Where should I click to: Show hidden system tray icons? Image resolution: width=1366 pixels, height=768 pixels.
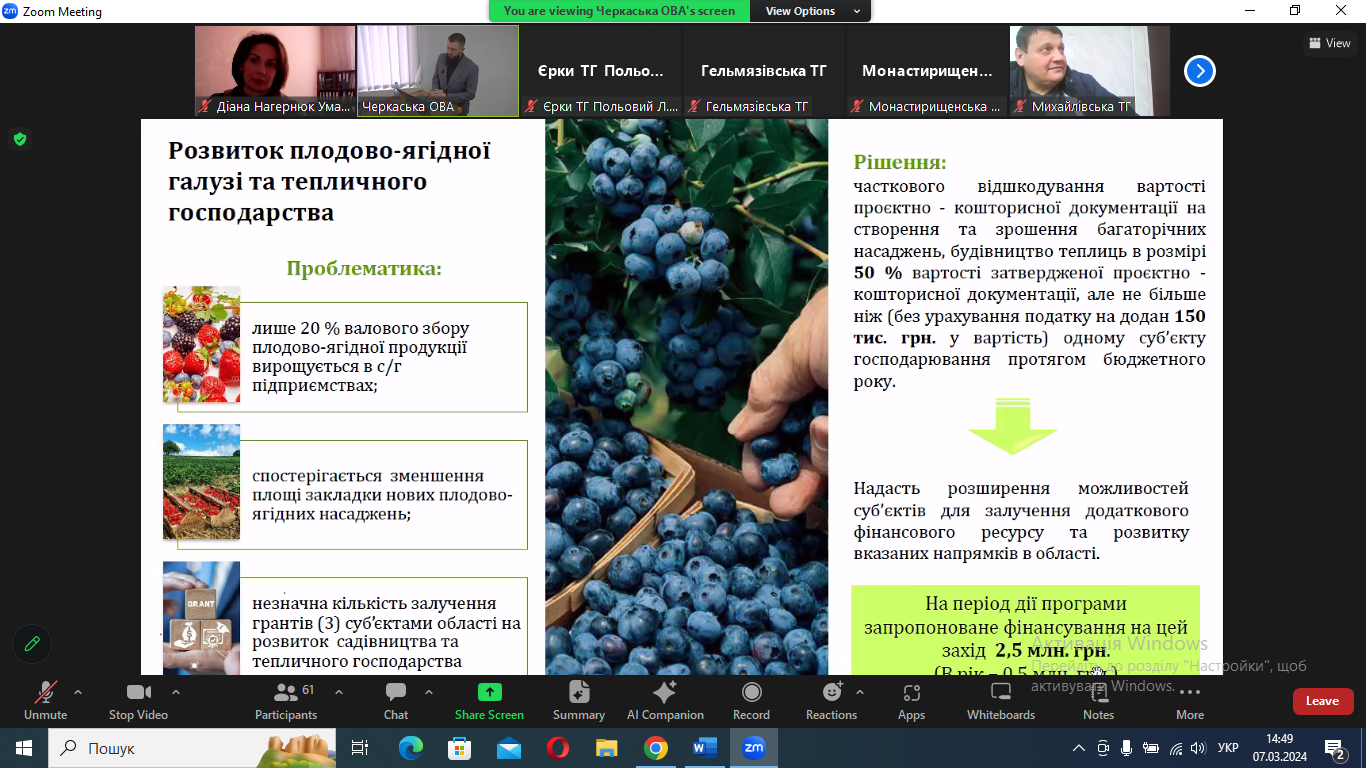1079,748
